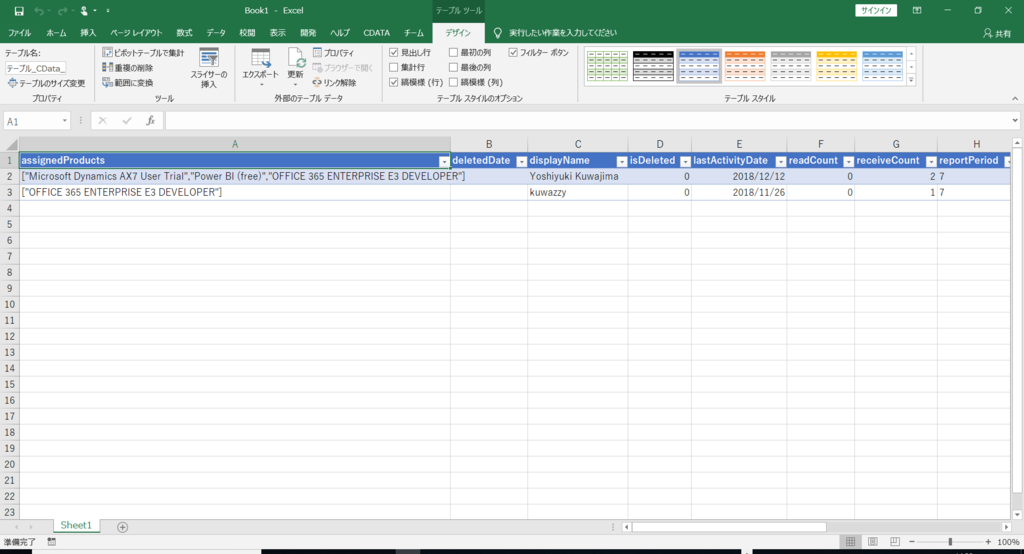Click Unlink table icon
The width and height of the screenshot is (1024, 554).
pyautogui.click(x=317, y=82)
